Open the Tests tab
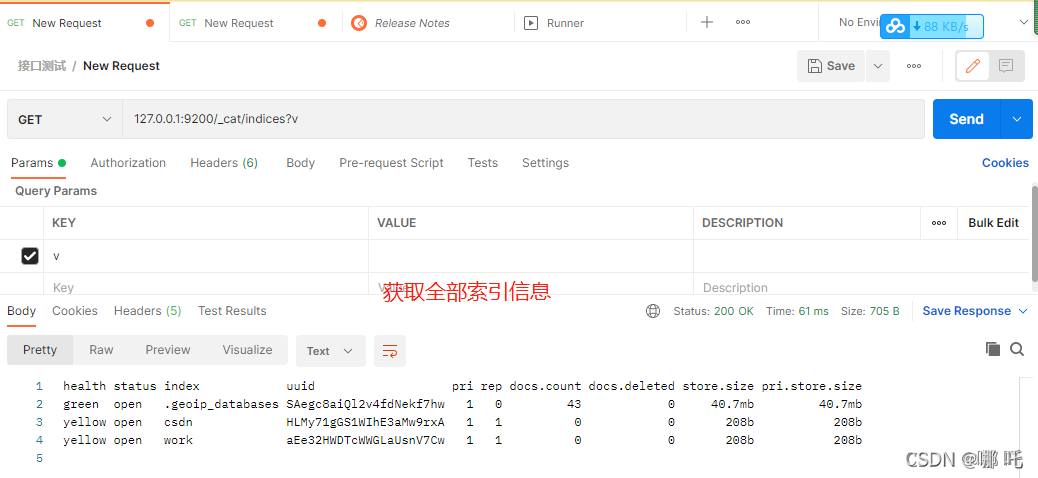The height and width of the screenshot is (478, 1038). click(483, 163)
